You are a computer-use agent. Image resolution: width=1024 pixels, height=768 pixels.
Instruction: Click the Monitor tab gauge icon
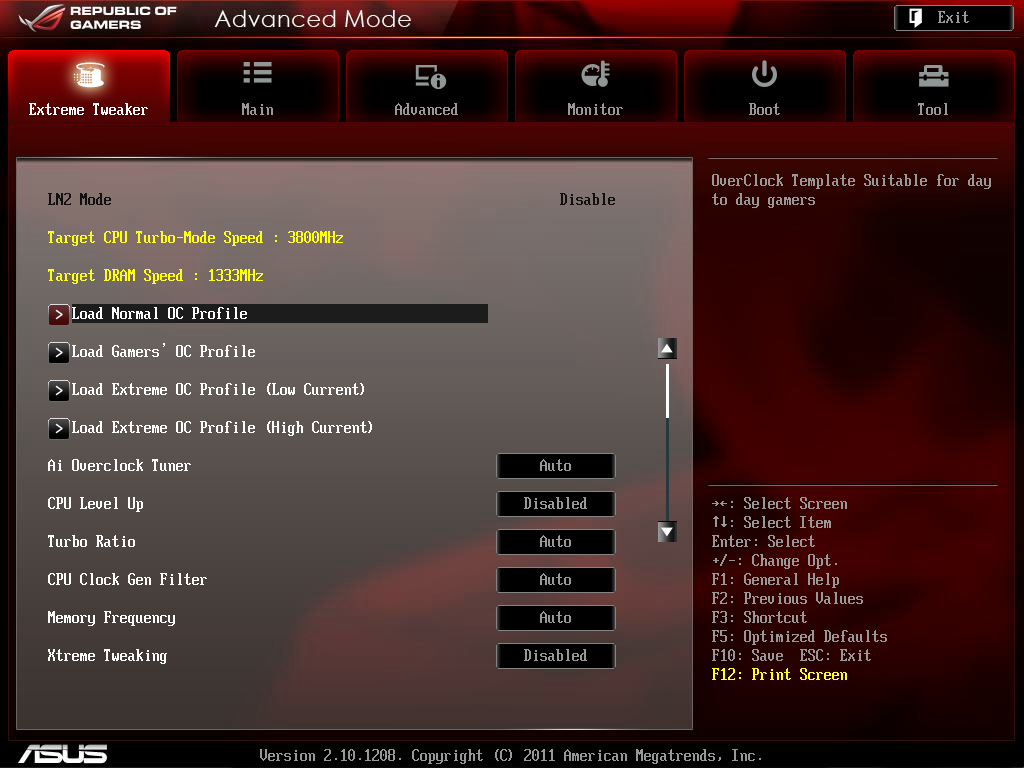[595, 74]
